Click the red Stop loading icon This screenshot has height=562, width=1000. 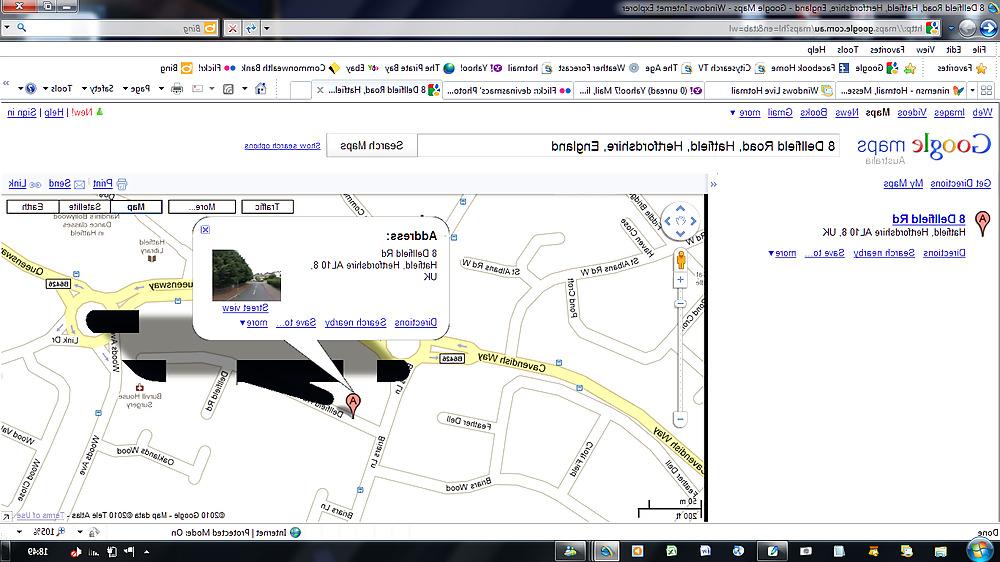pyautogui.click(x=233, y=28)
